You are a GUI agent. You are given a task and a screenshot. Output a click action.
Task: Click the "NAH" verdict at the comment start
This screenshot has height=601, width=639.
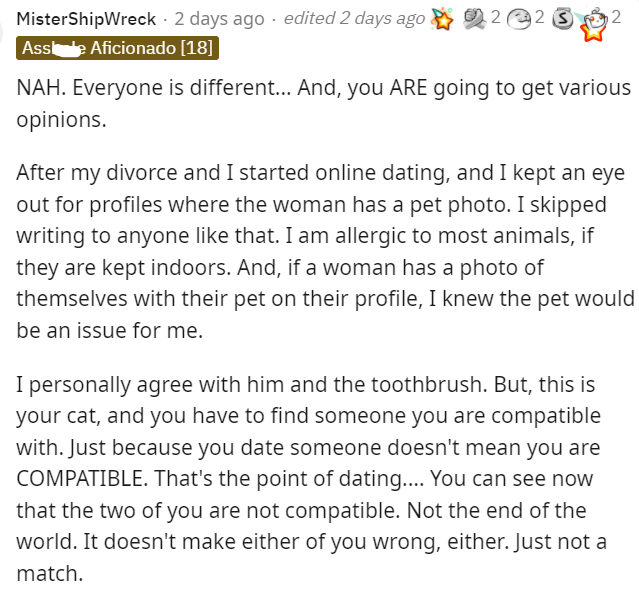coord(38,88)
